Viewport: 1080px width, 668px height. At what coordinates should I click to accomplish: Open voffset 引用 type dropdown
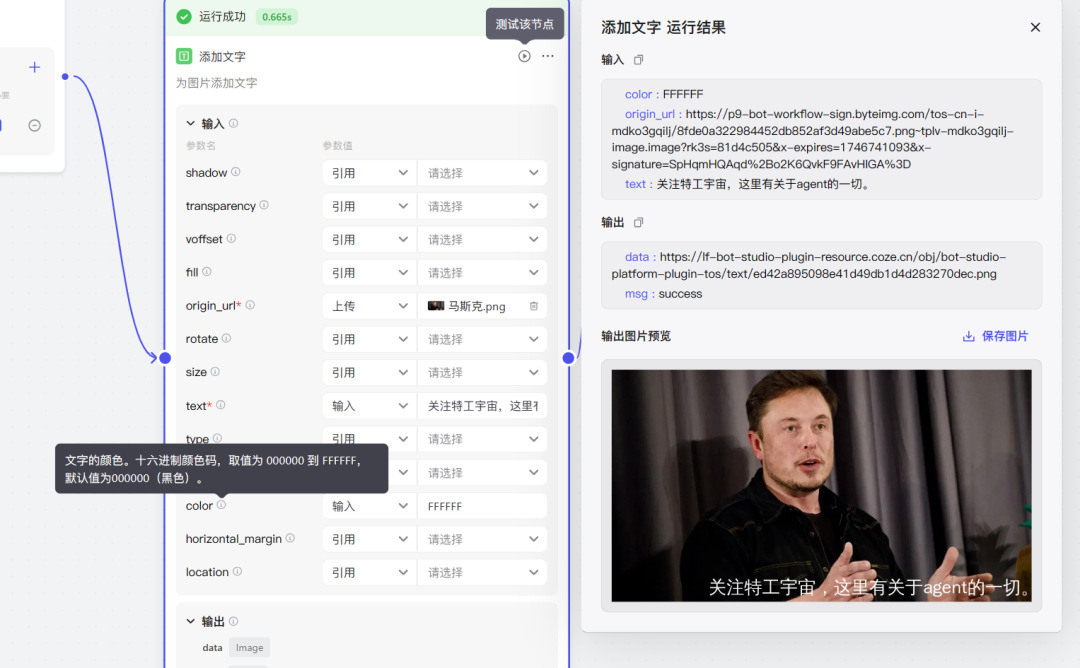point(369,240)
